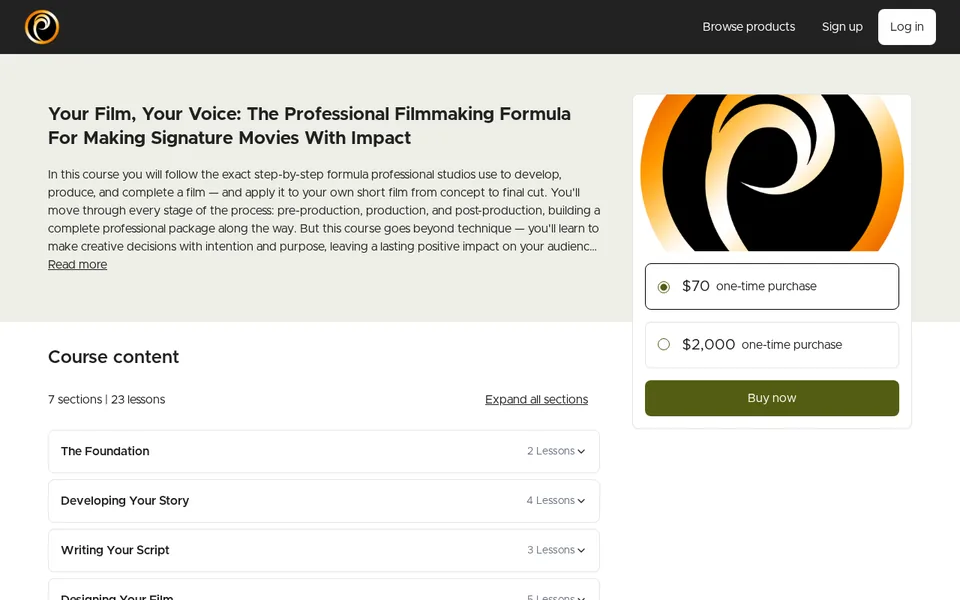Click the Log in button

pos(906,27)
